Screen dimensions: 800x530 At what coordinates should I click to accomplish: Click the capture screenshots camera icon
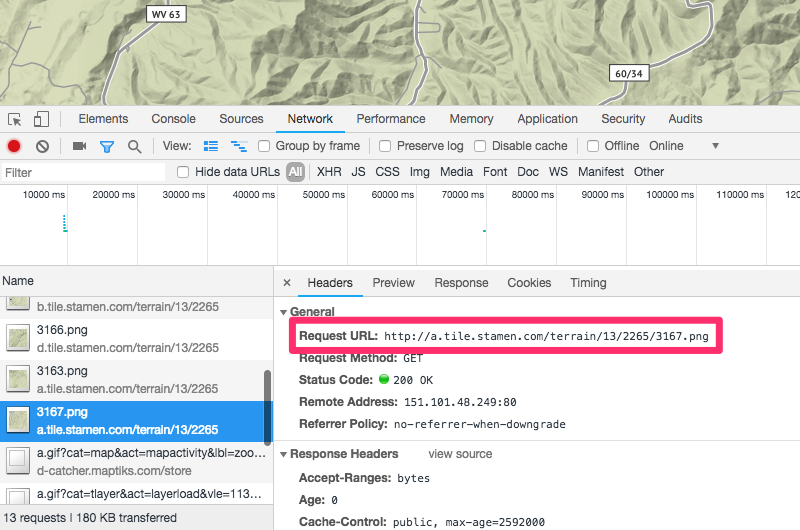point(79,146)
